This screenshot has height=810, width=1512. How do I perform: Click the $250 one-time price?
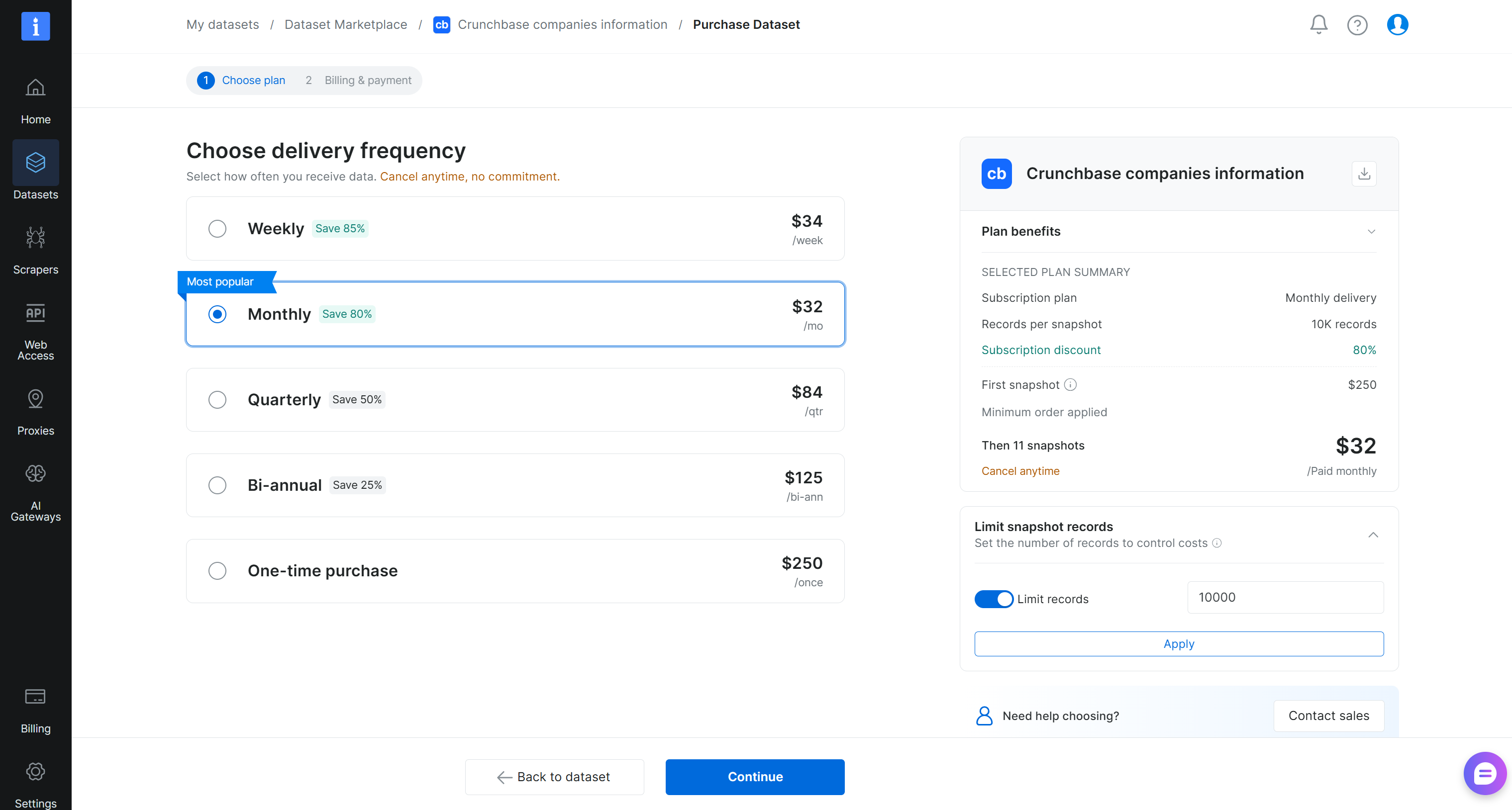click(x=802, y=564)
